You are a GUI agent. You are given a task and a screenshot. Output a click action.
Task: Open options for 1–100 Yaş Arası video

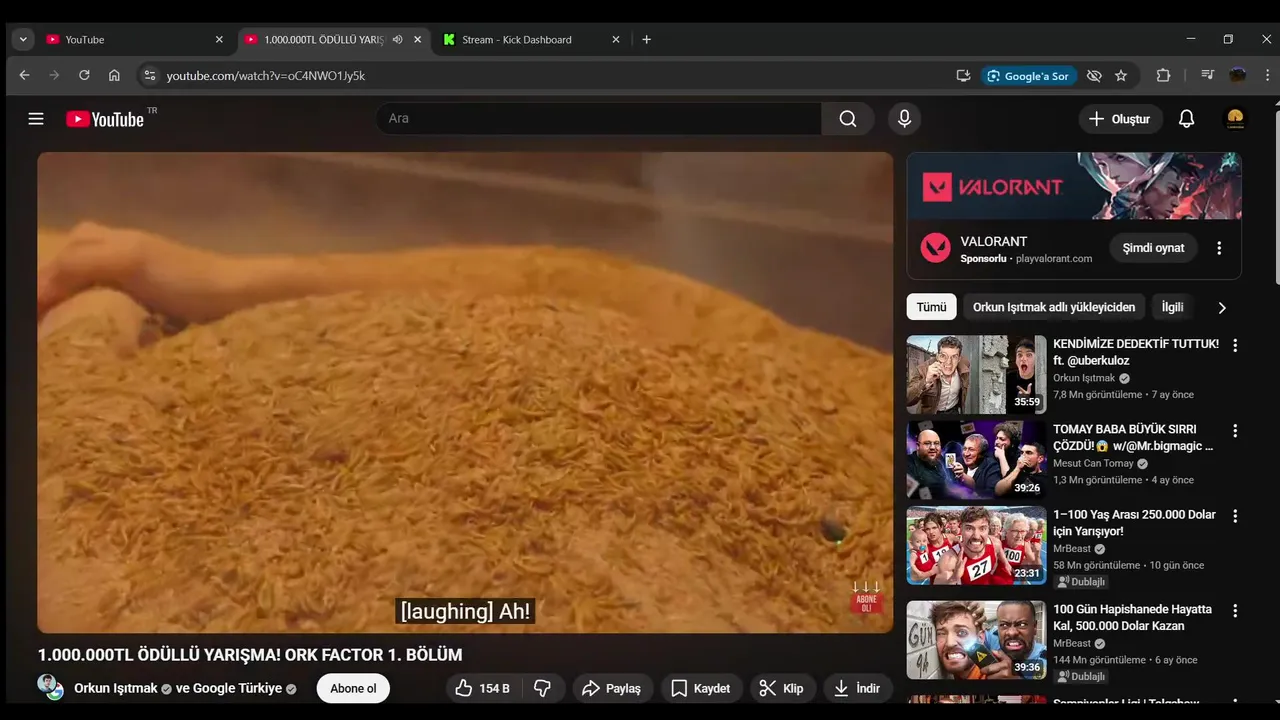(1235, 516)
